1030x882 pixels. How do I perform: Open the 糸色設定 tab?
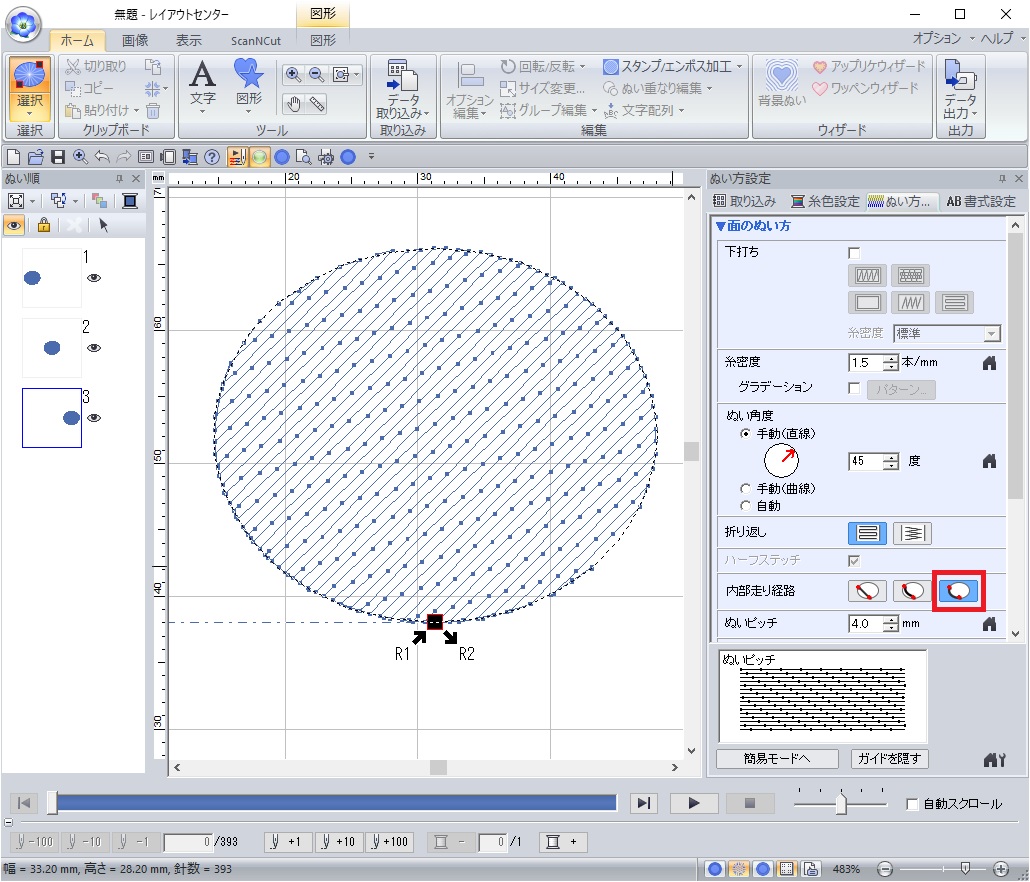tap(825, 201)
